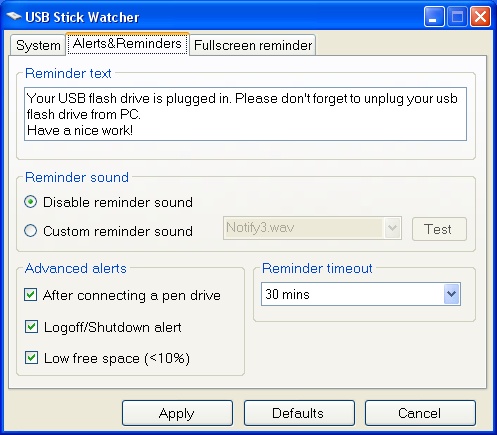Restore settings with Defaults button
The height and width of the screenshot is (435, 497).
[x=299, y=413]
